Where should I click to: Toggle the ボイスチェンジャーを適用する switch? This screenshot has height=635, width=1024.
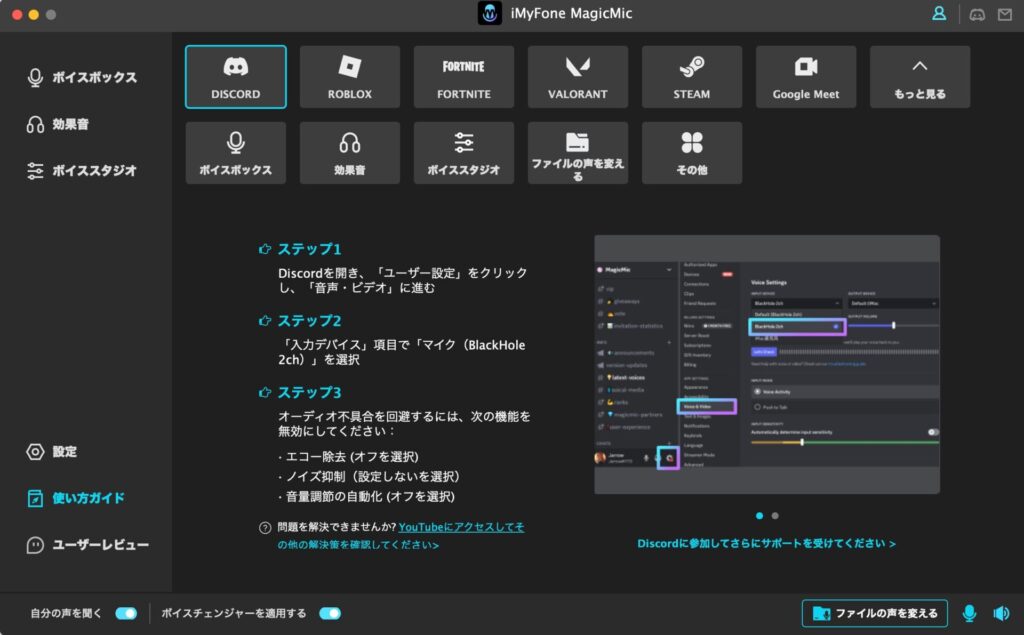click(x=330, y=613)
